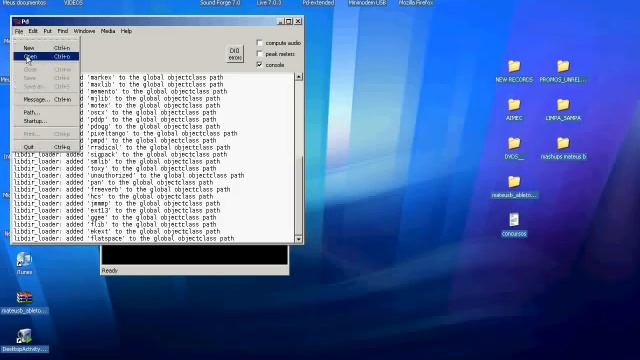Enable the peak meters checkbox

pos(260,53)
